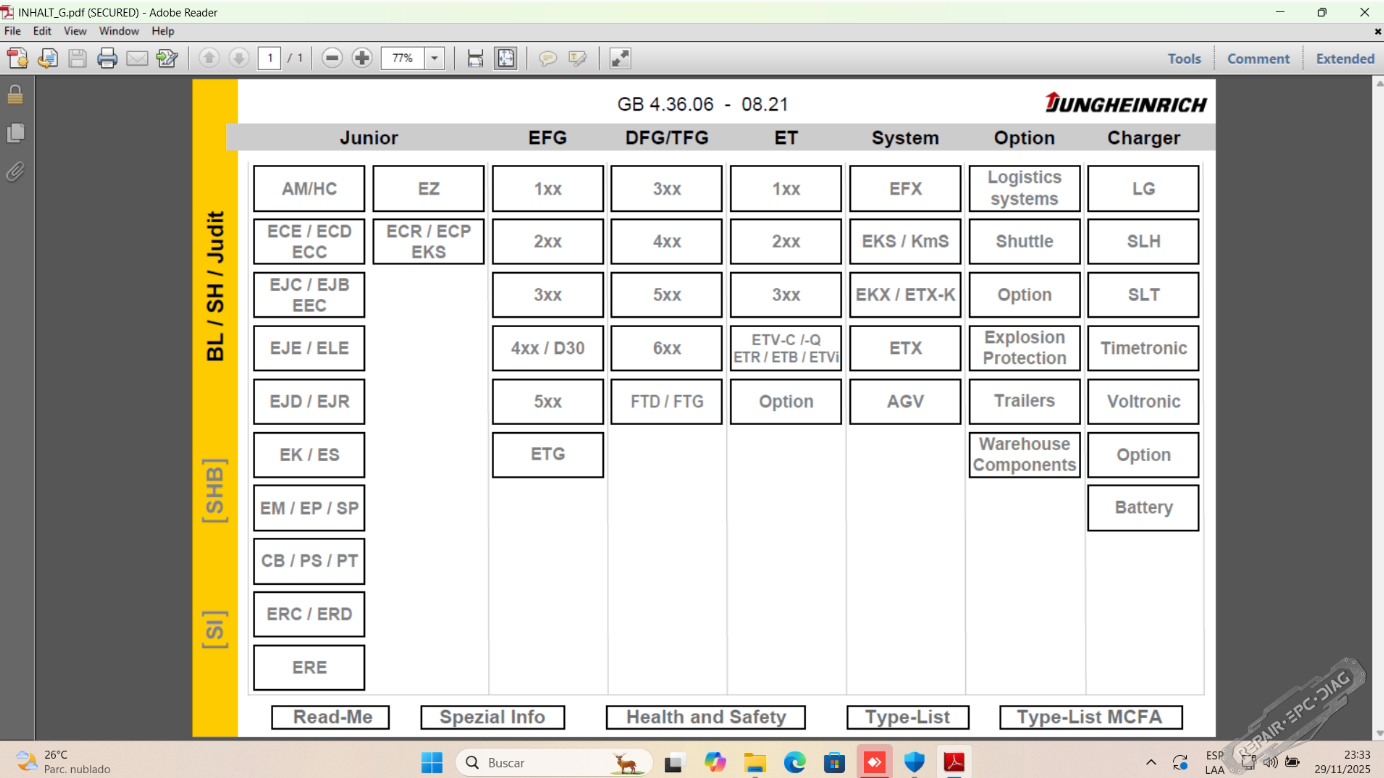This screenshot has height=778, width=1384.
Task: Expand the Tools pane
Action: pyautogui.click(x=1184, y=59)
